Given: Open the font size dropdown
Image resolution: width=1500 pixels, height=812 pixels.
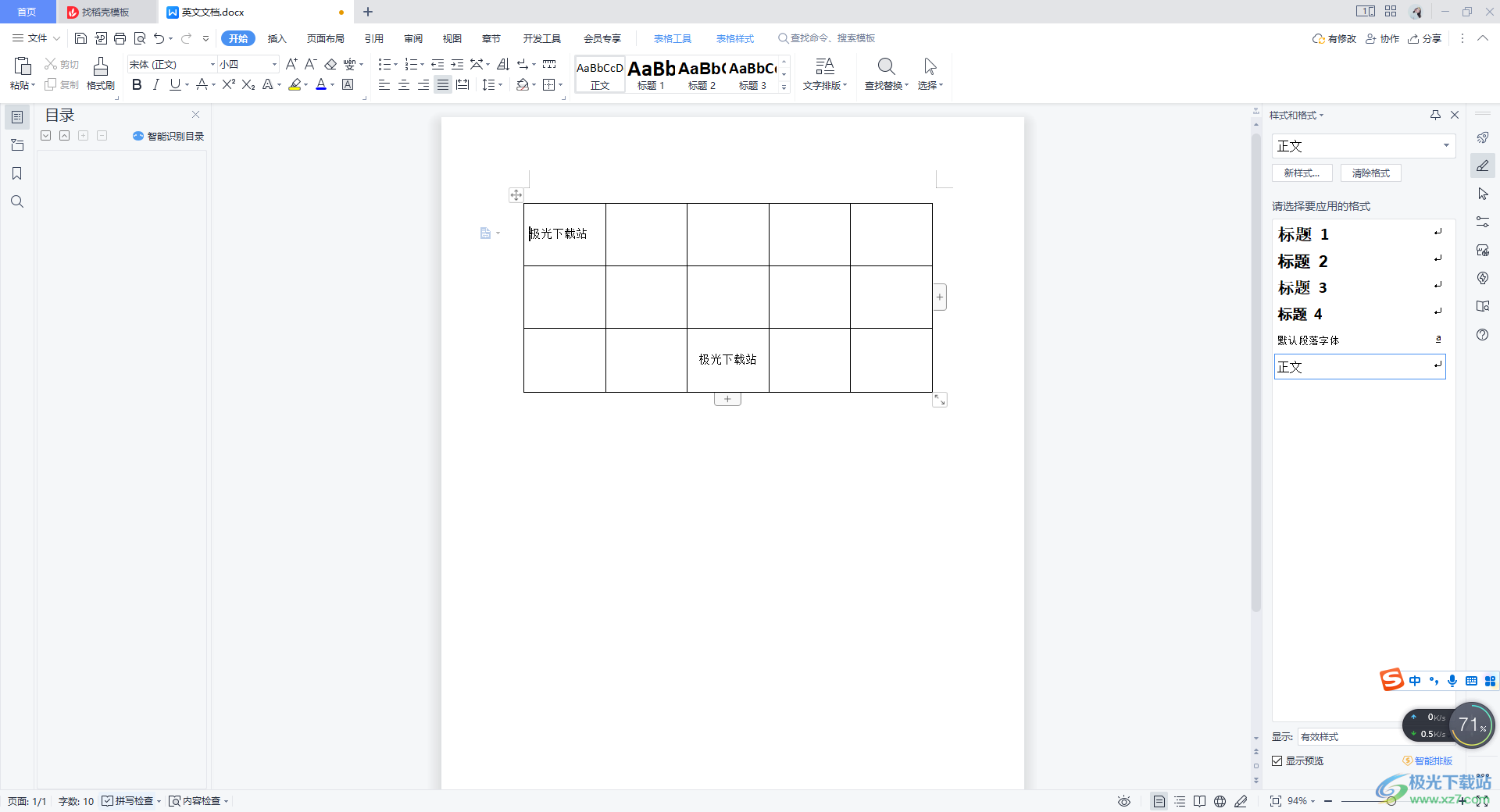Looking at the screenshot, I should 274,64.
